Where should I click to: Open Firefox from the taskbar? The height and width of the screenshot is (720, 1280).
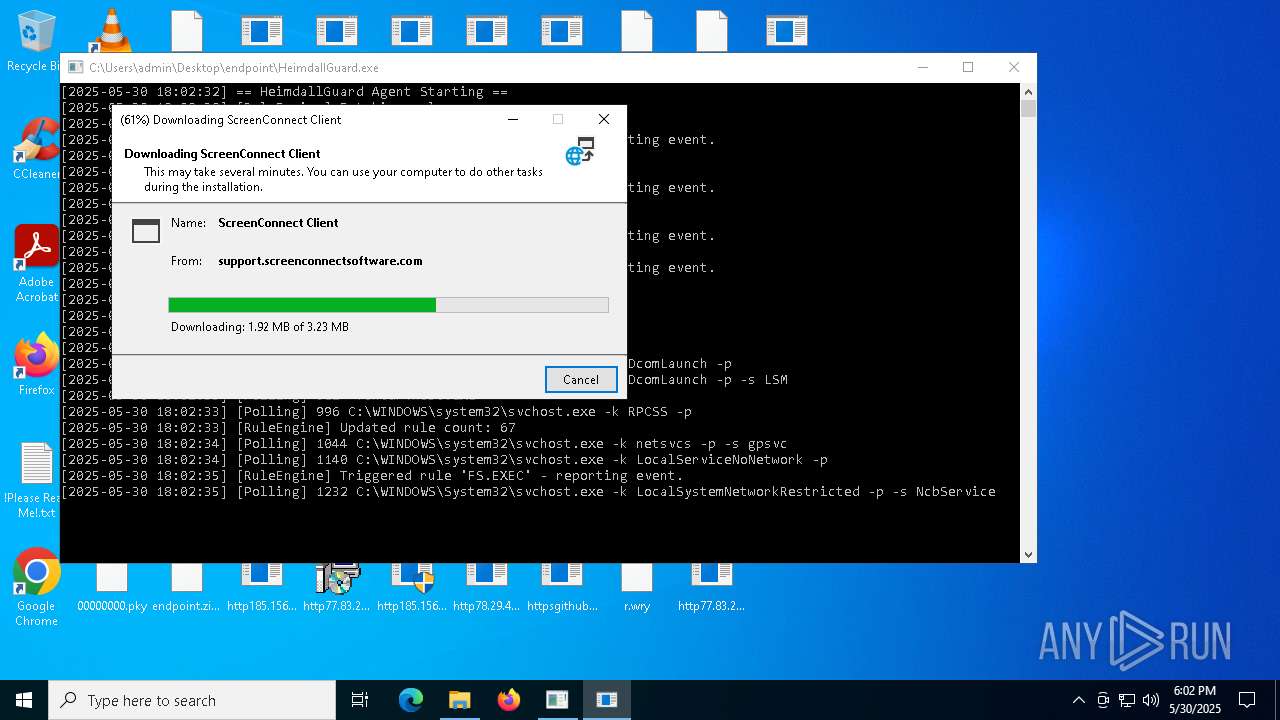click(x=508, y=700)
